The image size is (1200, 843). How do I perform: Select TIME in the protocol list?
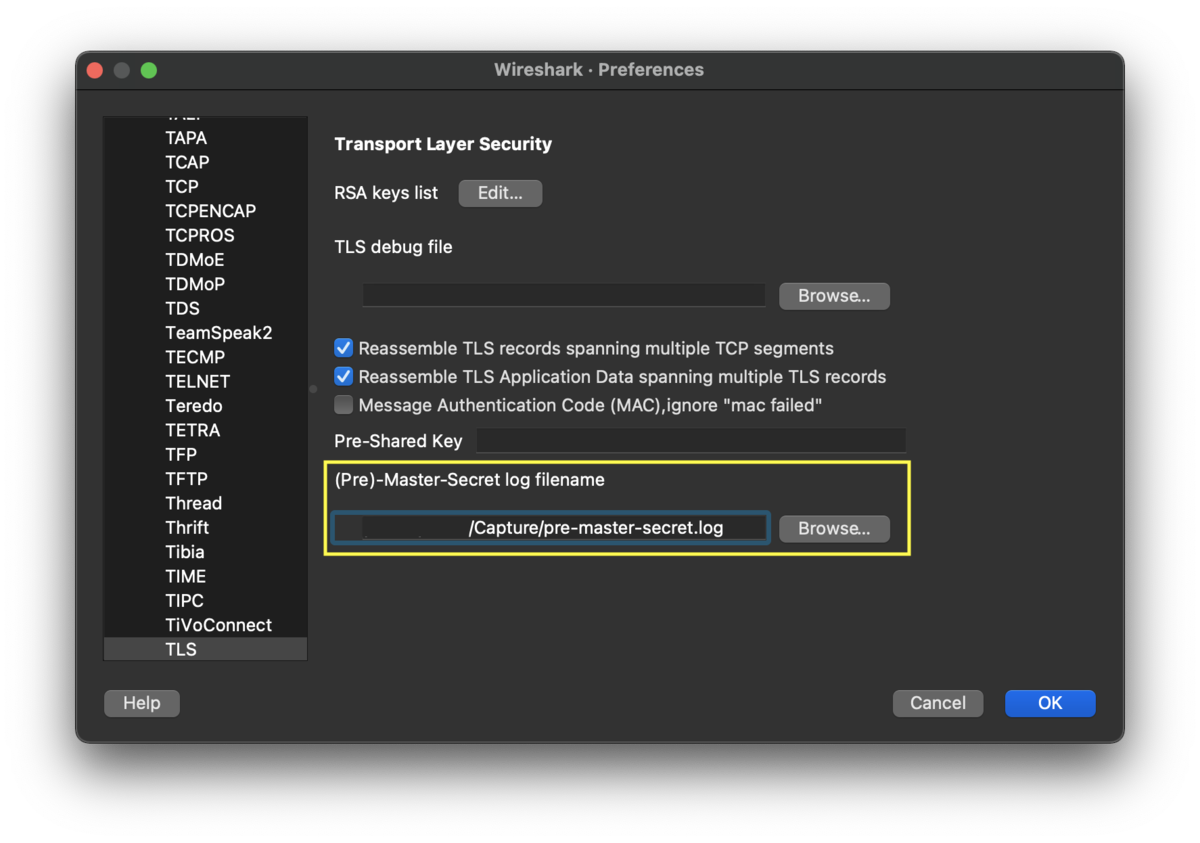point(205,576)
